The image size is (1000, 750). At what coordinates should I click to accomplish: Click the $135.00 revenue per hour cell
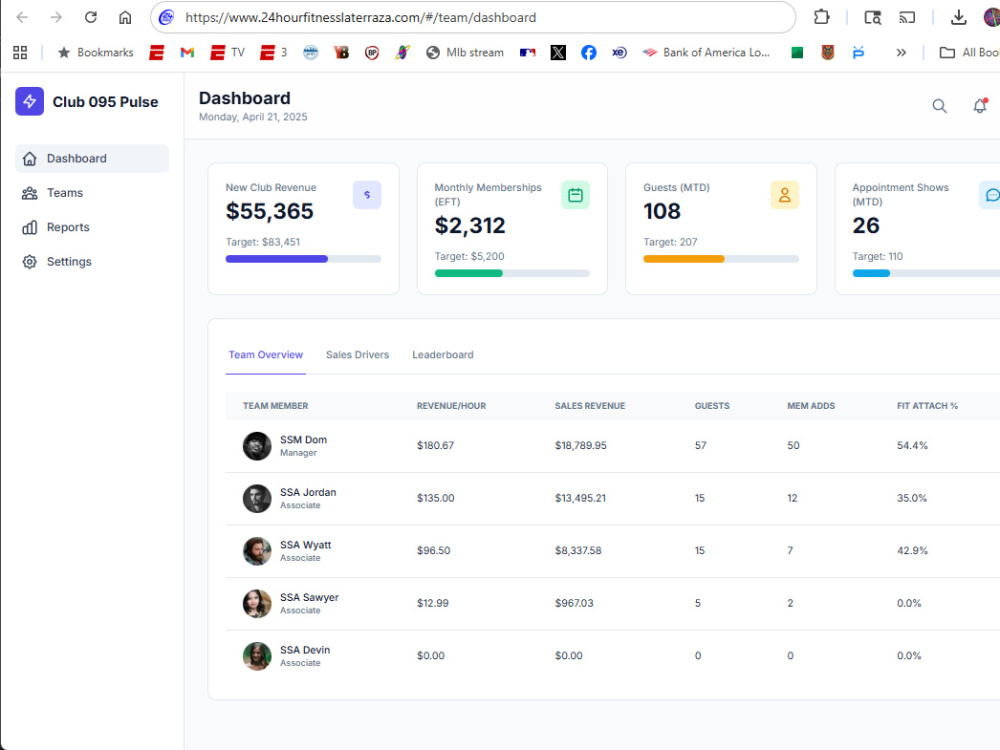pyautogui.click(x=436, y=498)
